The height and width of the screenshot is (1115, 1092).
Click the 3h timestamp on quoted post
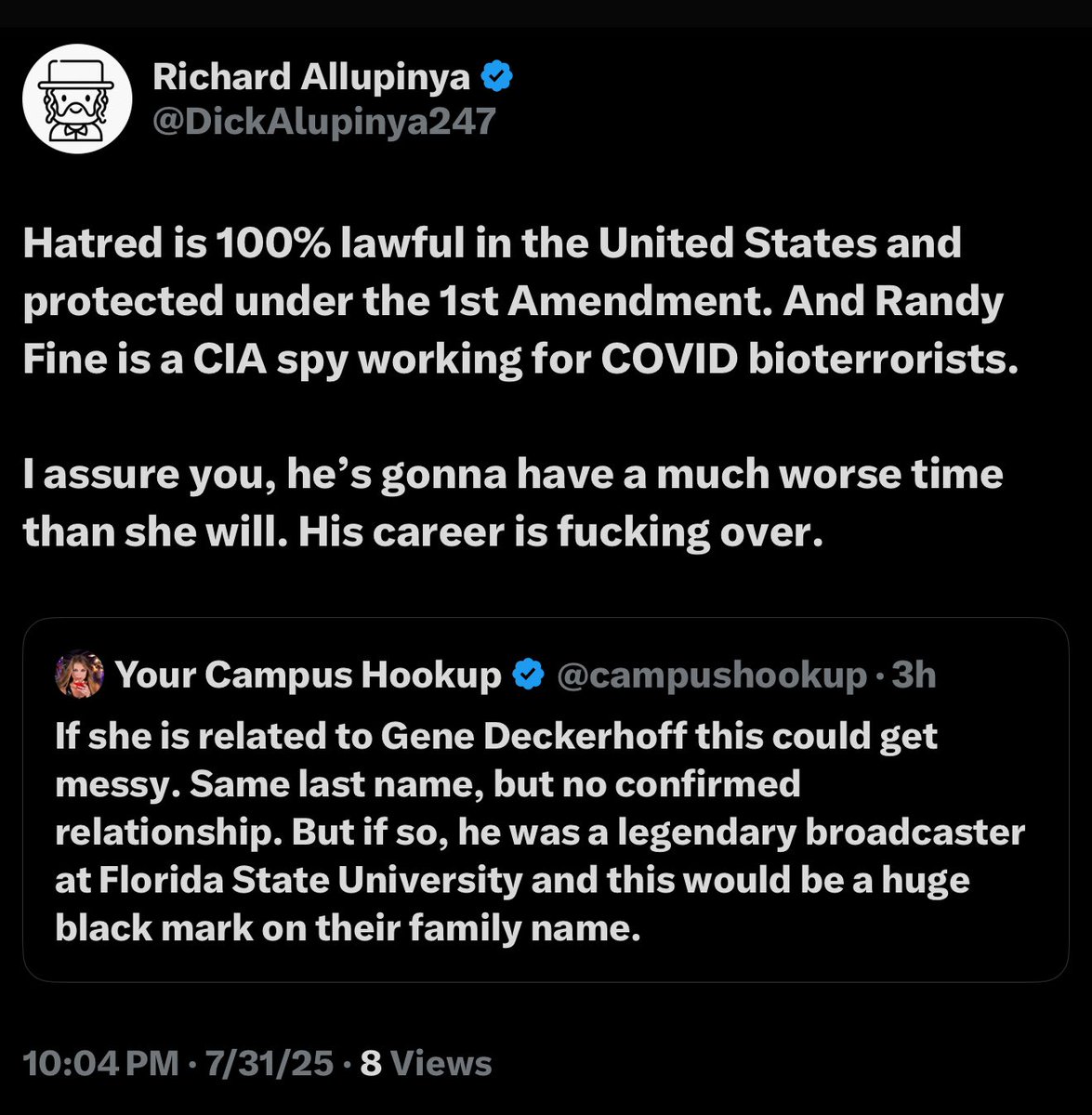914,675
